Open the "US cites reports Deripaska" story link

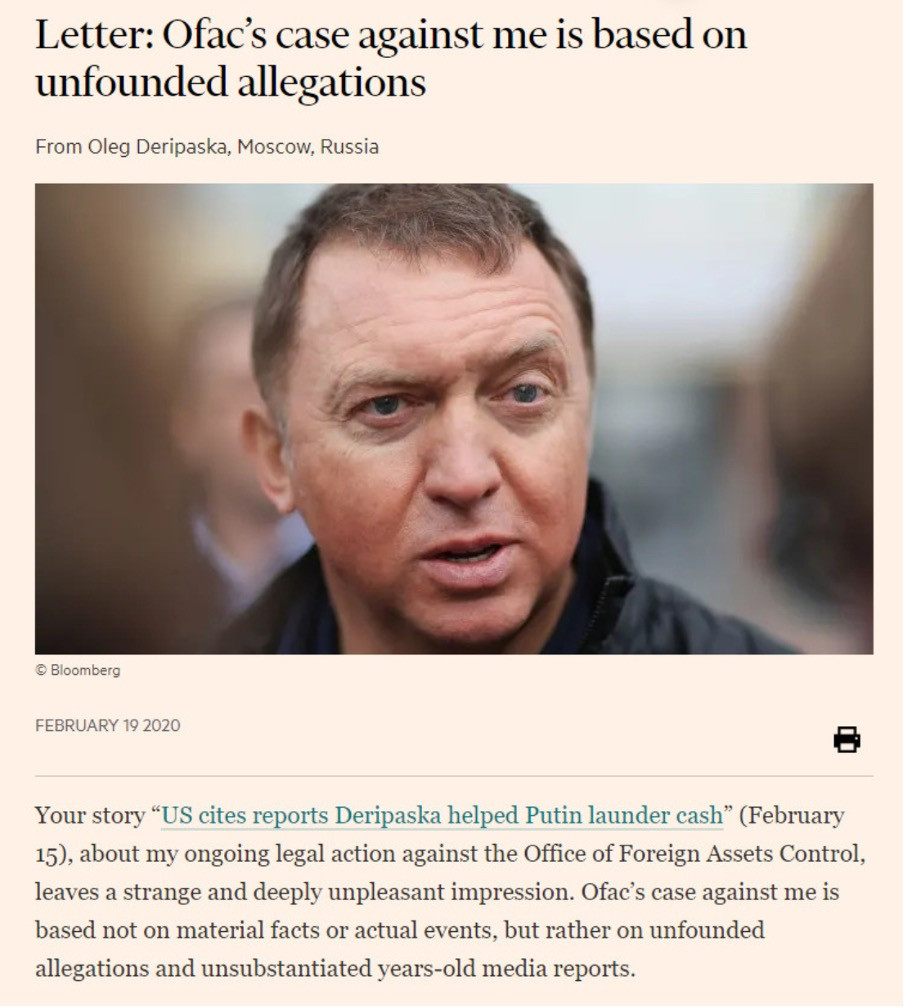pos(441,816)
